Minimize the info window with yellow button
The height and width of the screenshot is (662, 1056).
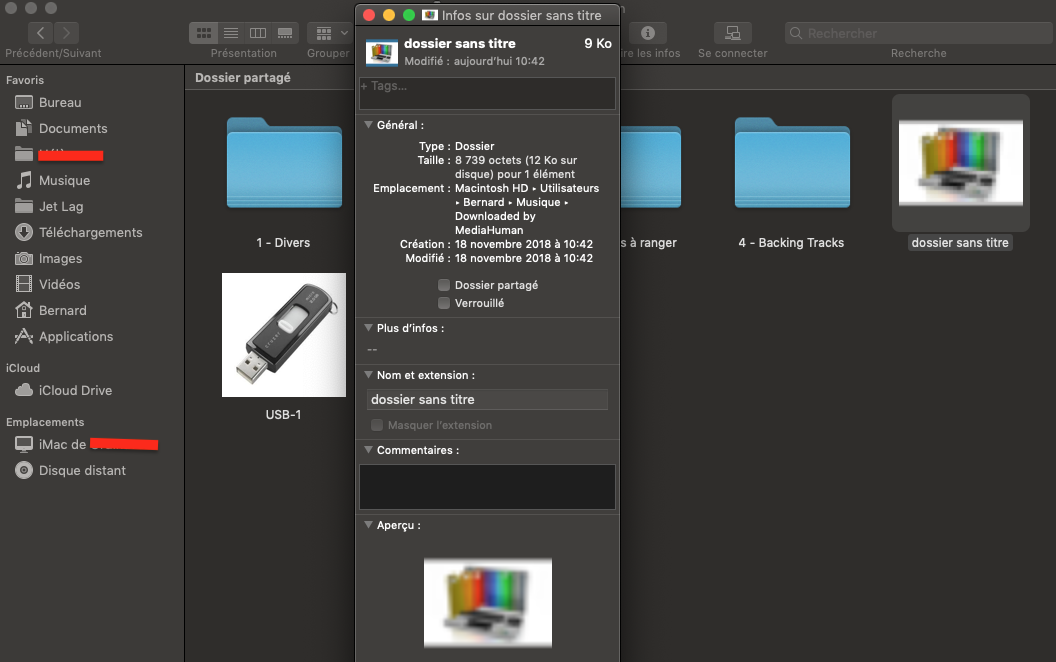(x=389, y=15)
